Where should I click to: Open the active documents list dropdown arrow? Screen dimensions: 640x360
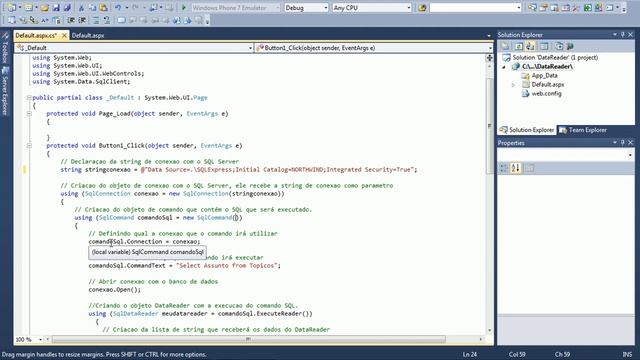coord(489,36)
